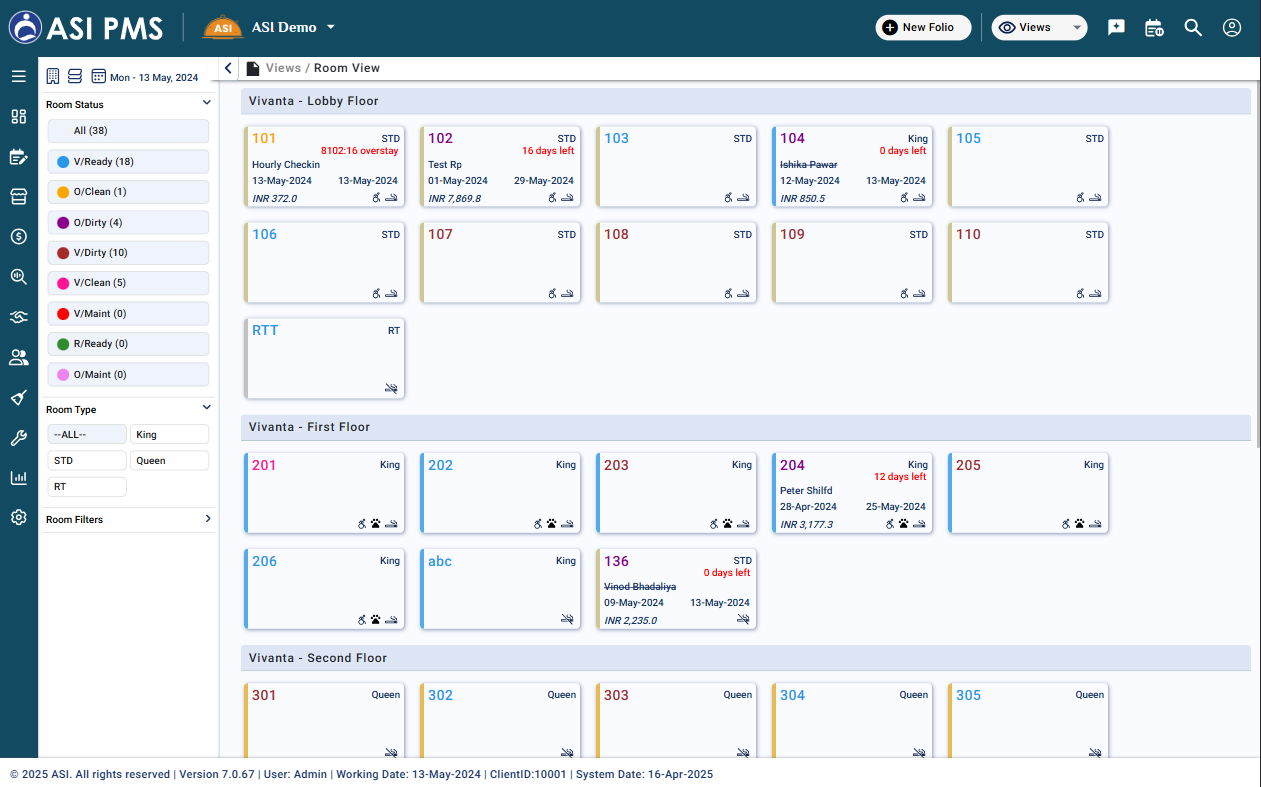Viewport: 1261px width, 787px height.
Task: Open the hamburger menu in the sidebar
Action: (x=18, y=76)
